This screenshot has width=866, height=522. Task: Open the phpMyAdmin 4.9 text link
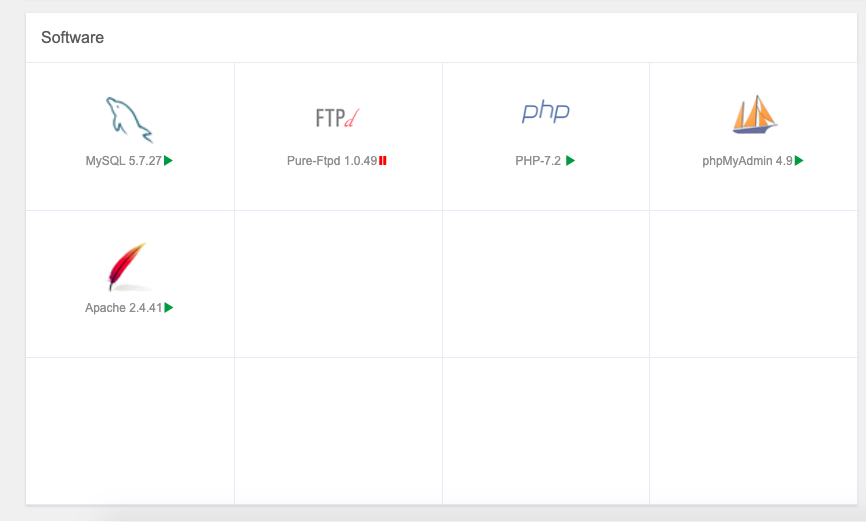(x=747, y=161)
